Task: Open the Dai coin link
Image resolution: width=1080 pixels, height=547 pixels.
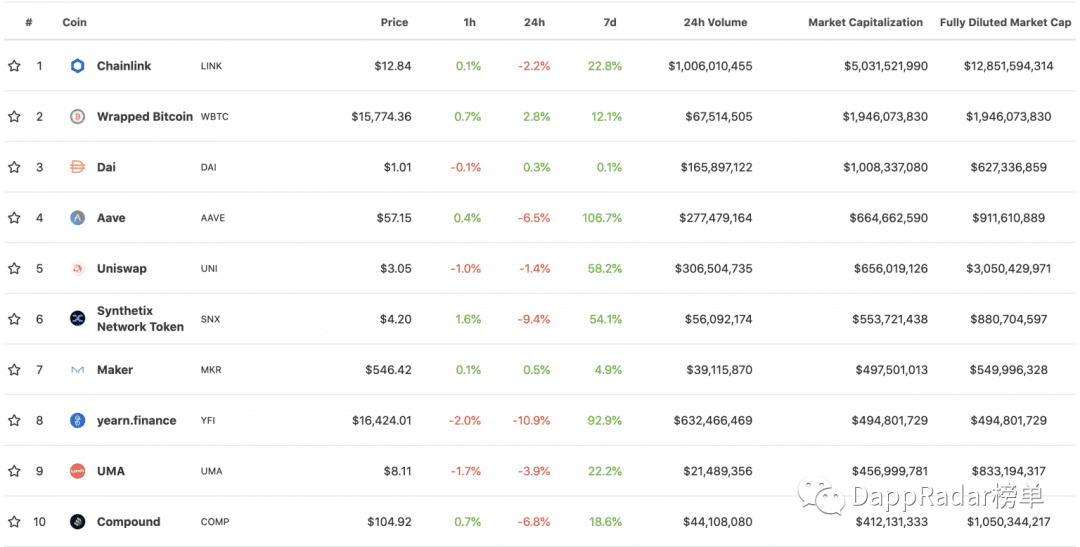Action: click(x=106, y=167)
